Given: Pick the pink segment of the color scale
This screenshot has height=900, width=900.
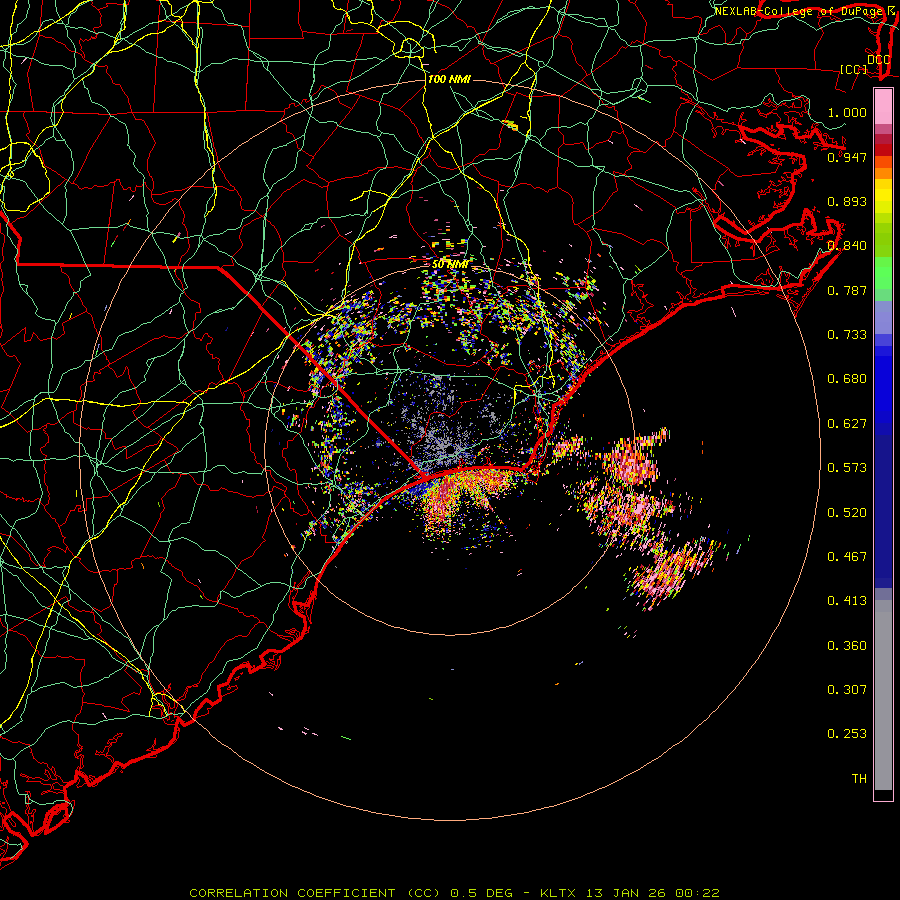Looking at the screenshot, I should point(883,107).
